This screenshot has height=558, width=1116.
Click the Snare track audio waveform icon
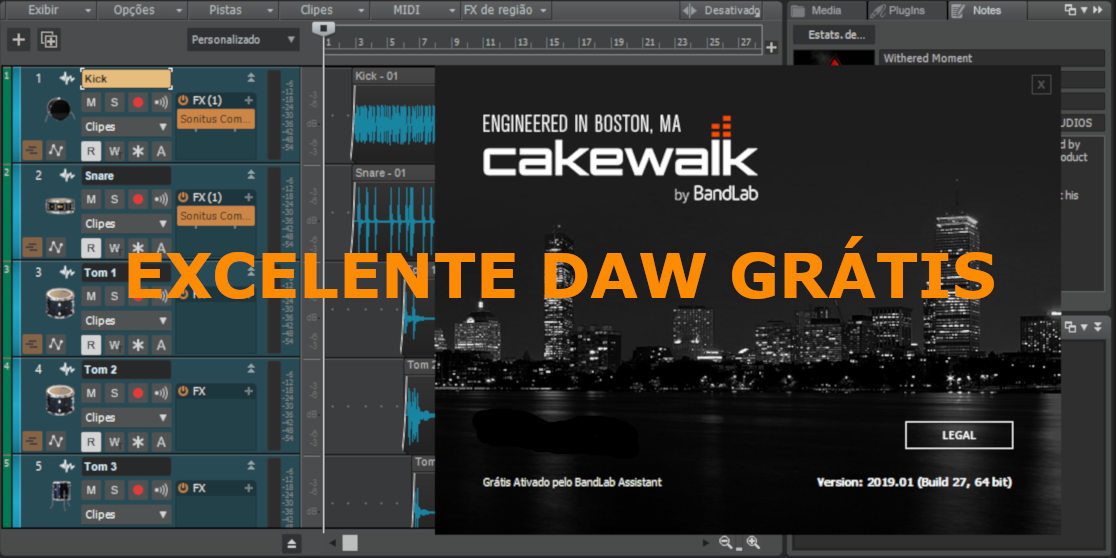(67, 175)
